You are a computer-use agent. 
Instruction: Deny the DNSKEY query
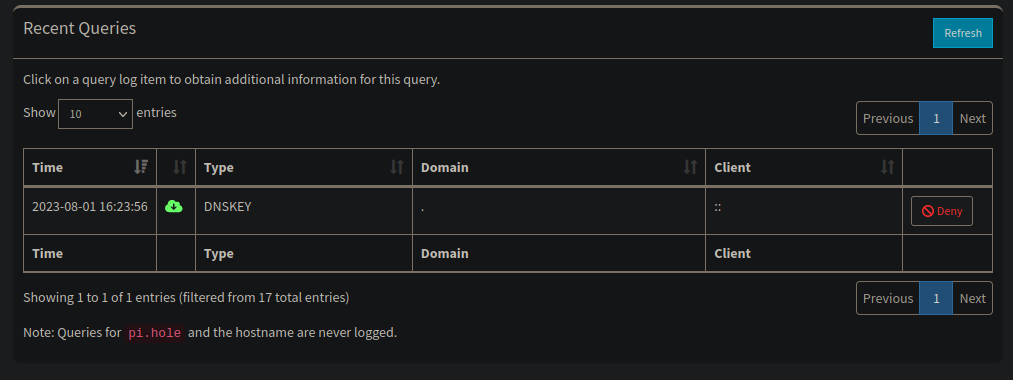point(941,211)
